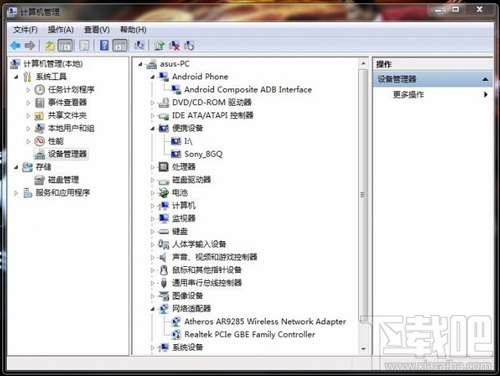This screenshot has width=500, height=376.
Task: Toggle the action pane toolbar button
Action: 120,45
